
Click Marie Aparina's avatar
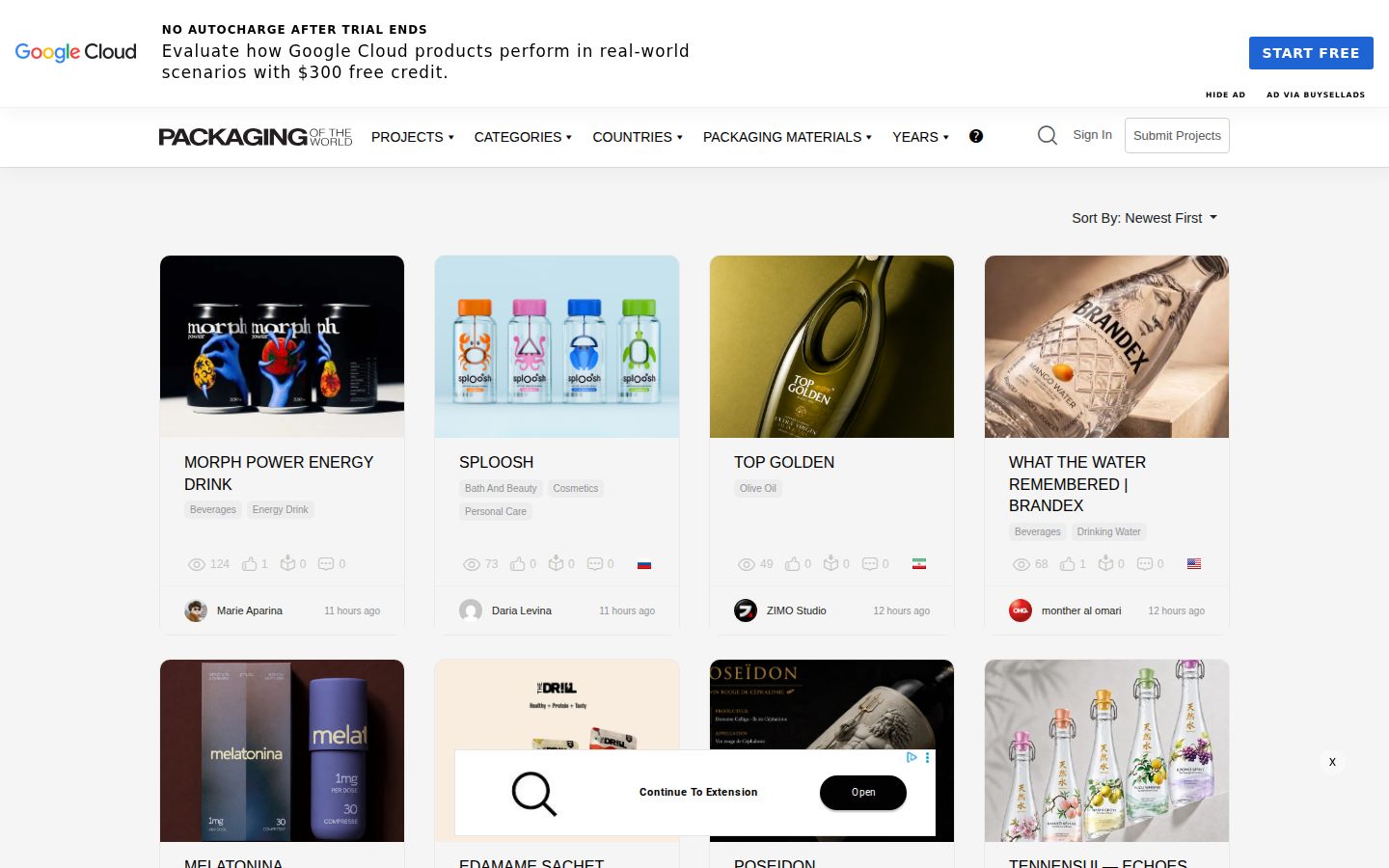pyautogui.click(x=196, y=610)
